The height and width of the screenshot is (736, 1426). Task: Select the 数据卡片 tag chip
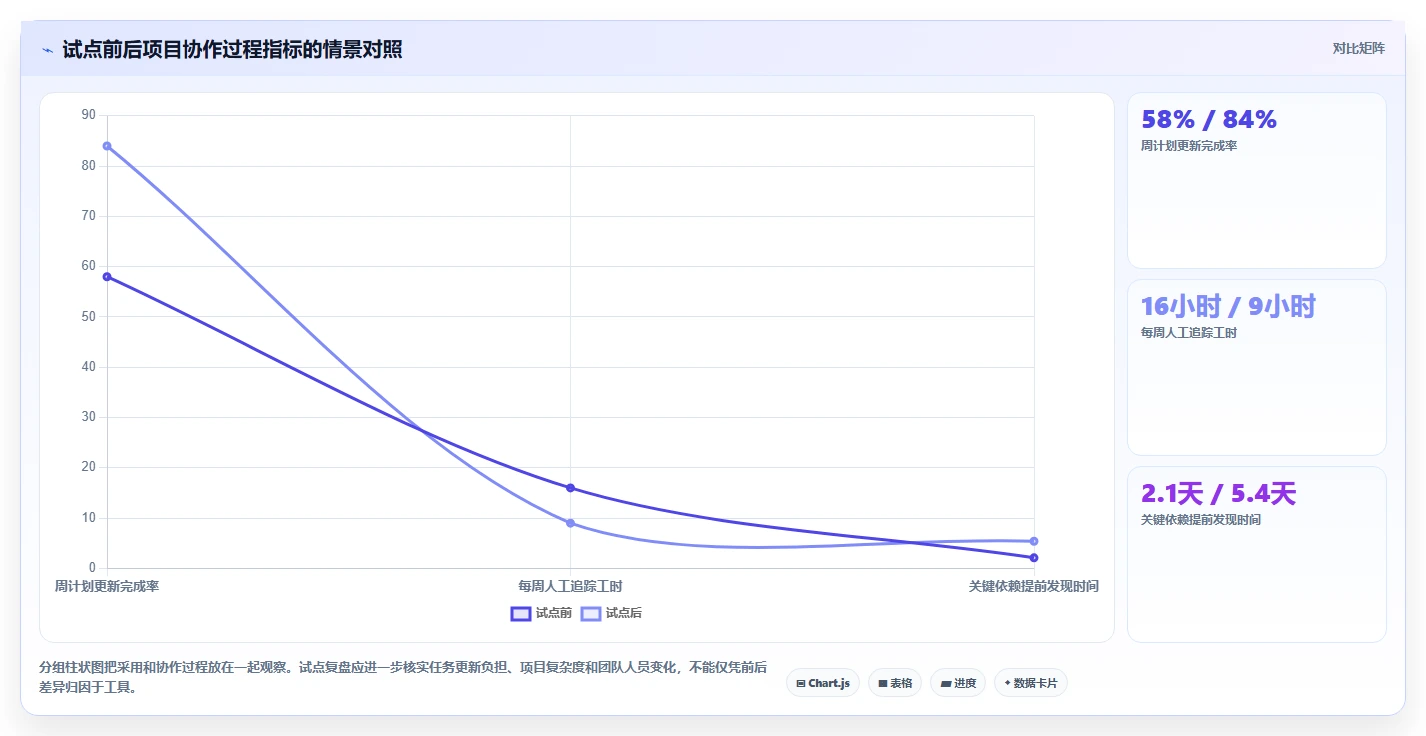[1031, 683]
